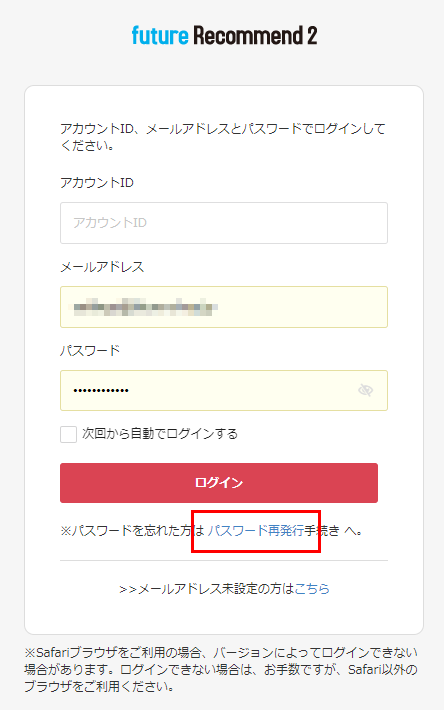This screenshot has width=444, height=710.
Task: Click the パスワード field label
Action: coord(90,350)
